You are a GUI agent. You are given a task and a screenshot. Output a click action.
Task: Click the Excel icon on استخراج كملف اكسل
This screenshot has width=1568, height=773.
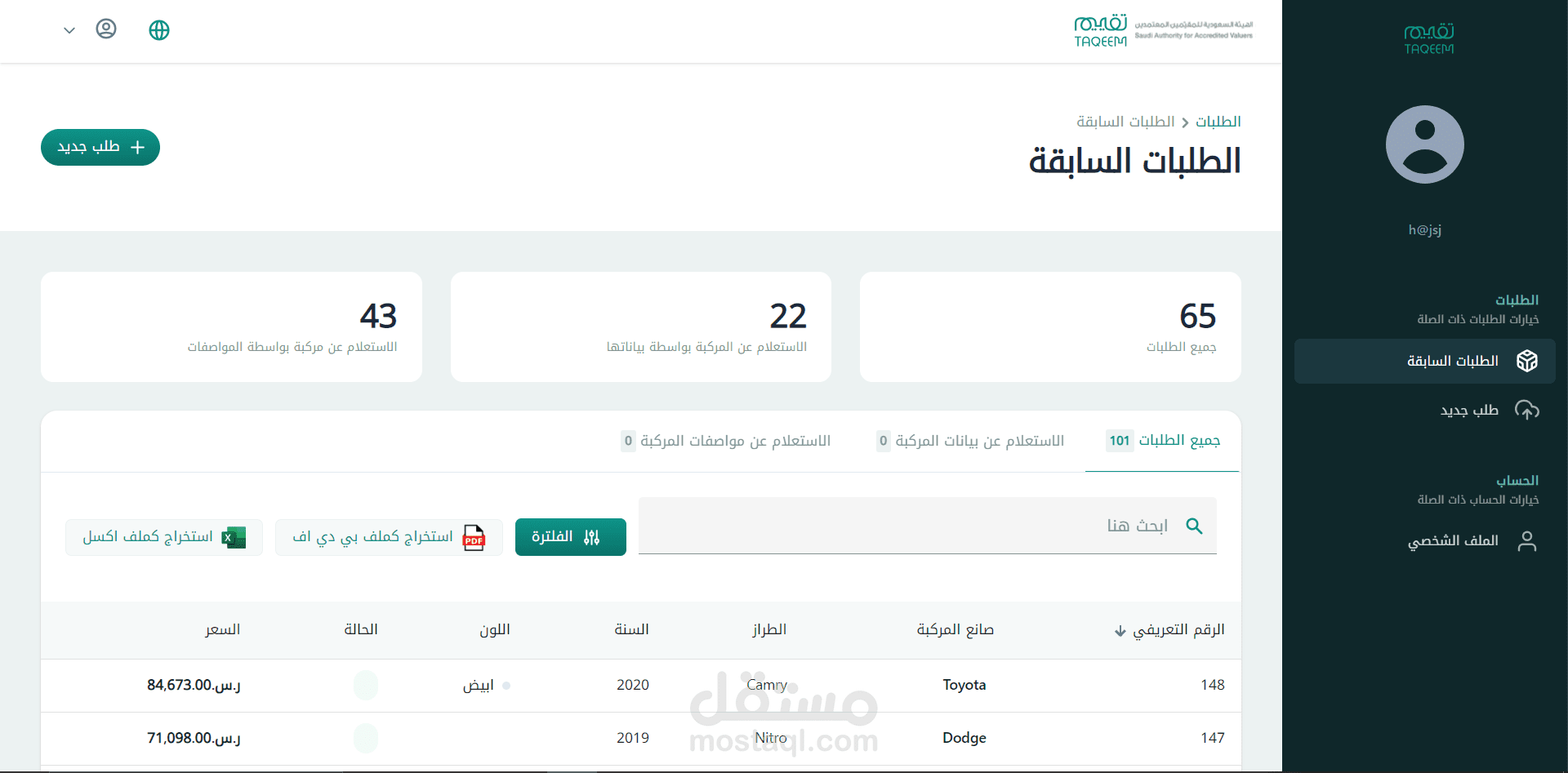click(x=234, y=537)
